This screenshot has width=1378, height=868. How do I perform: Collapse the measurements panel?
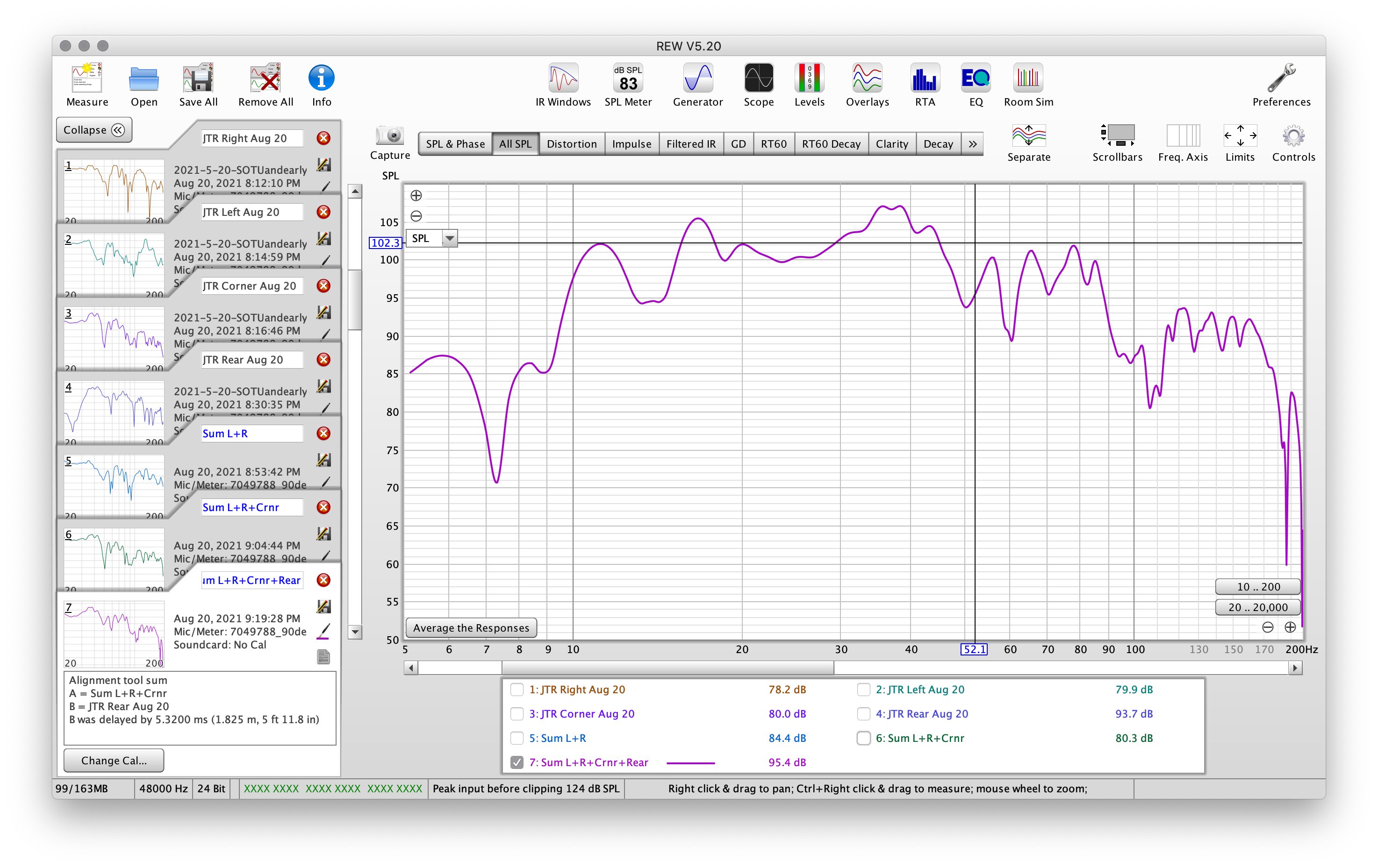94,130
